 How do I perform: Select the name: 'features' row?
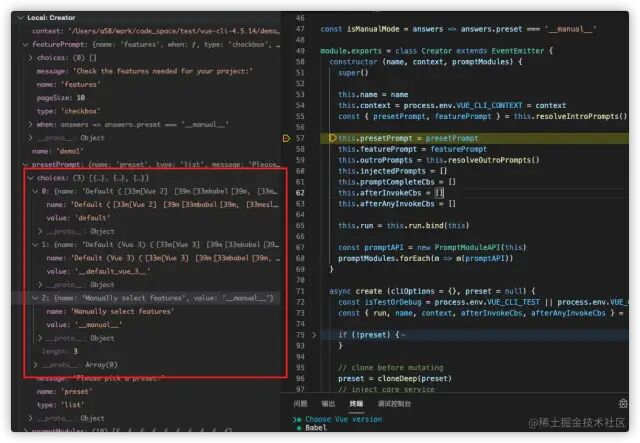tap(68, 85)
